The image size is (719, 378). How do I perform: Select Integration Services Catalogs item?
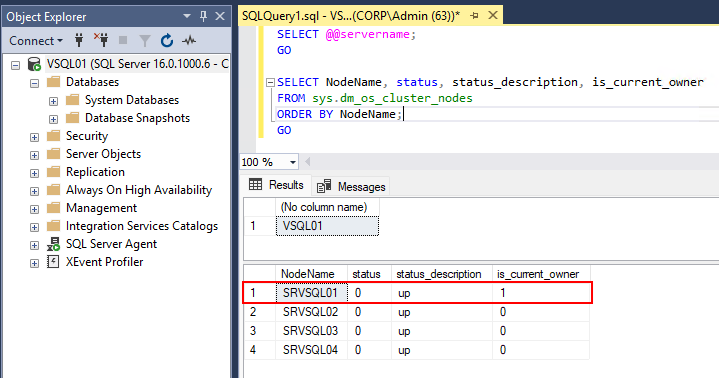point(142,226)
